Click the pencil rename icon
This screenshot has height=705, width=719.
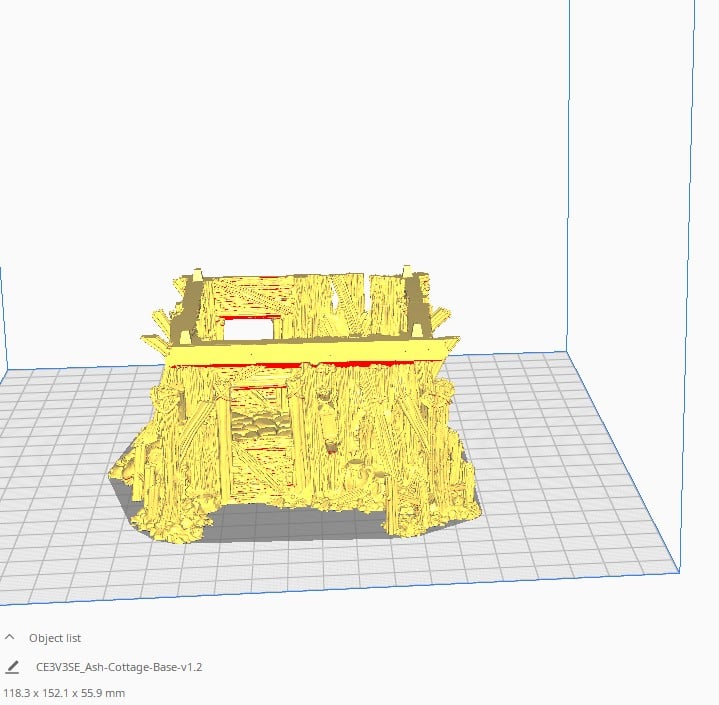click(12, 666)
